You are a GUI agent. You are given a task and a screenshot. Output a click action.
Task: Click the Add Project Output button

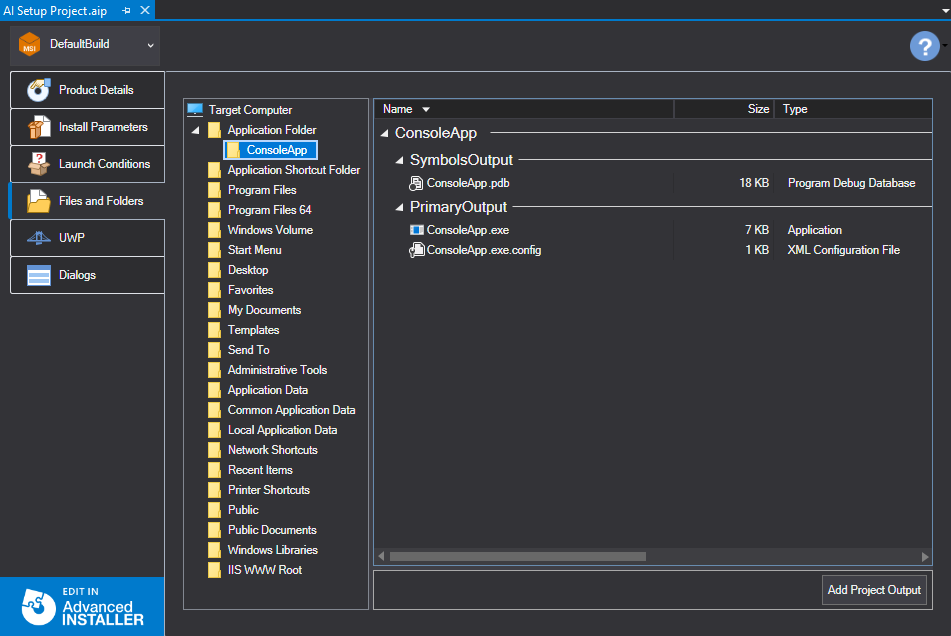[874, 590]
